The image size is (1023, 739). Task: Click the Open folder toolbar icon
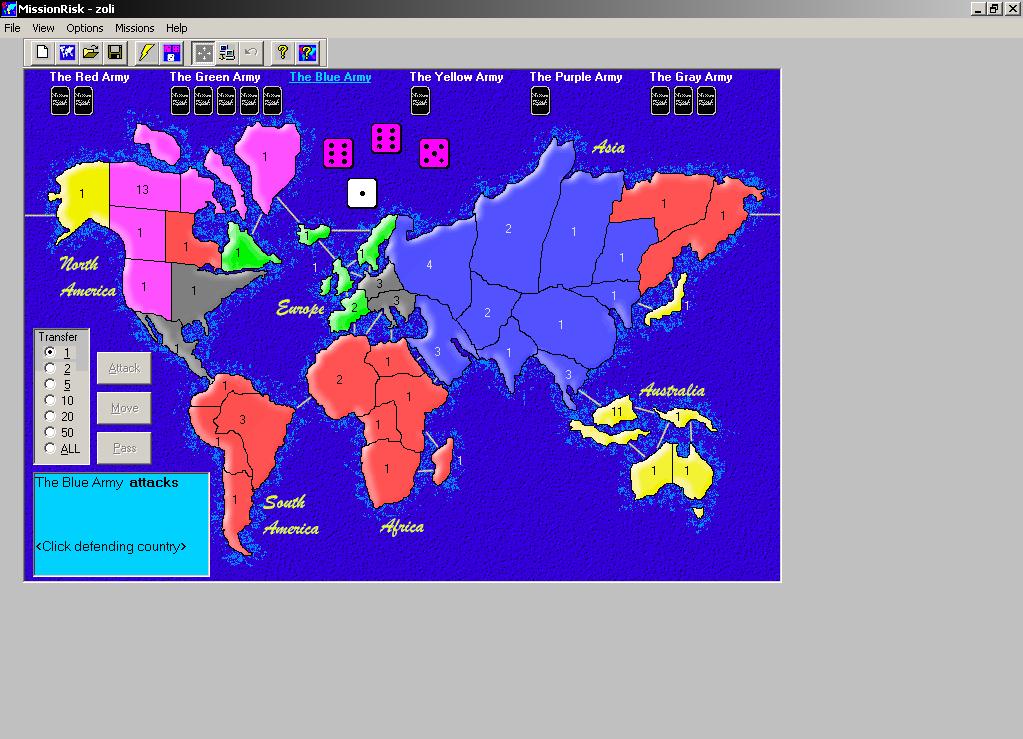91,52
